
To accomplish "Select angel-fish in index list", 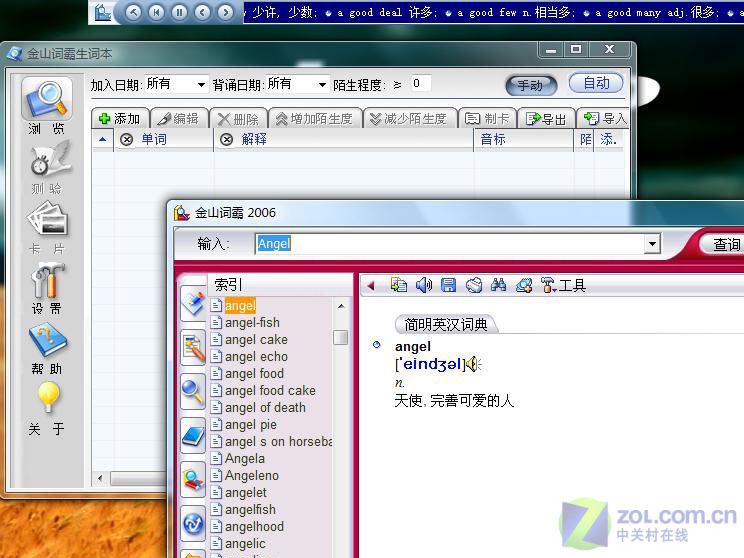I will point(252,323).
